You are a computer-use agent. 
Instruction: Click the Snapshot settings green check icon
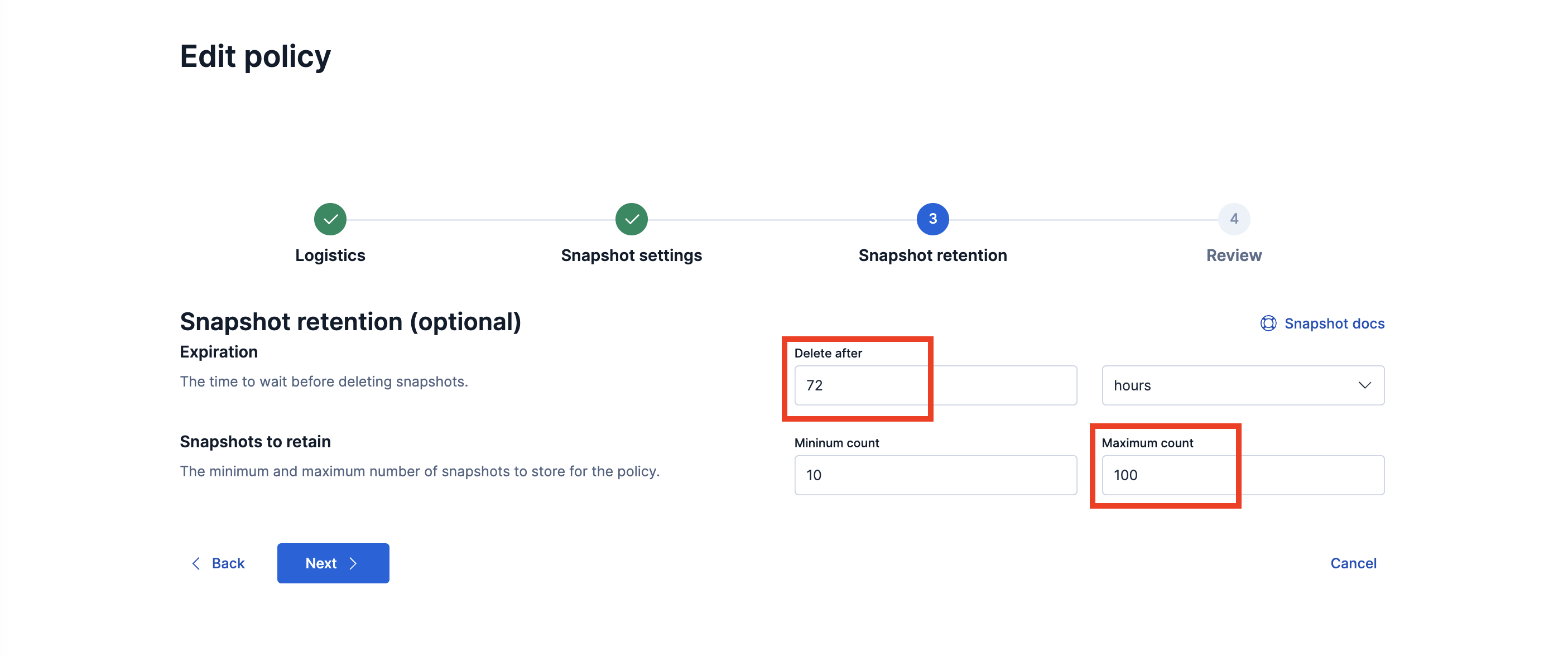tap(631, 219)
